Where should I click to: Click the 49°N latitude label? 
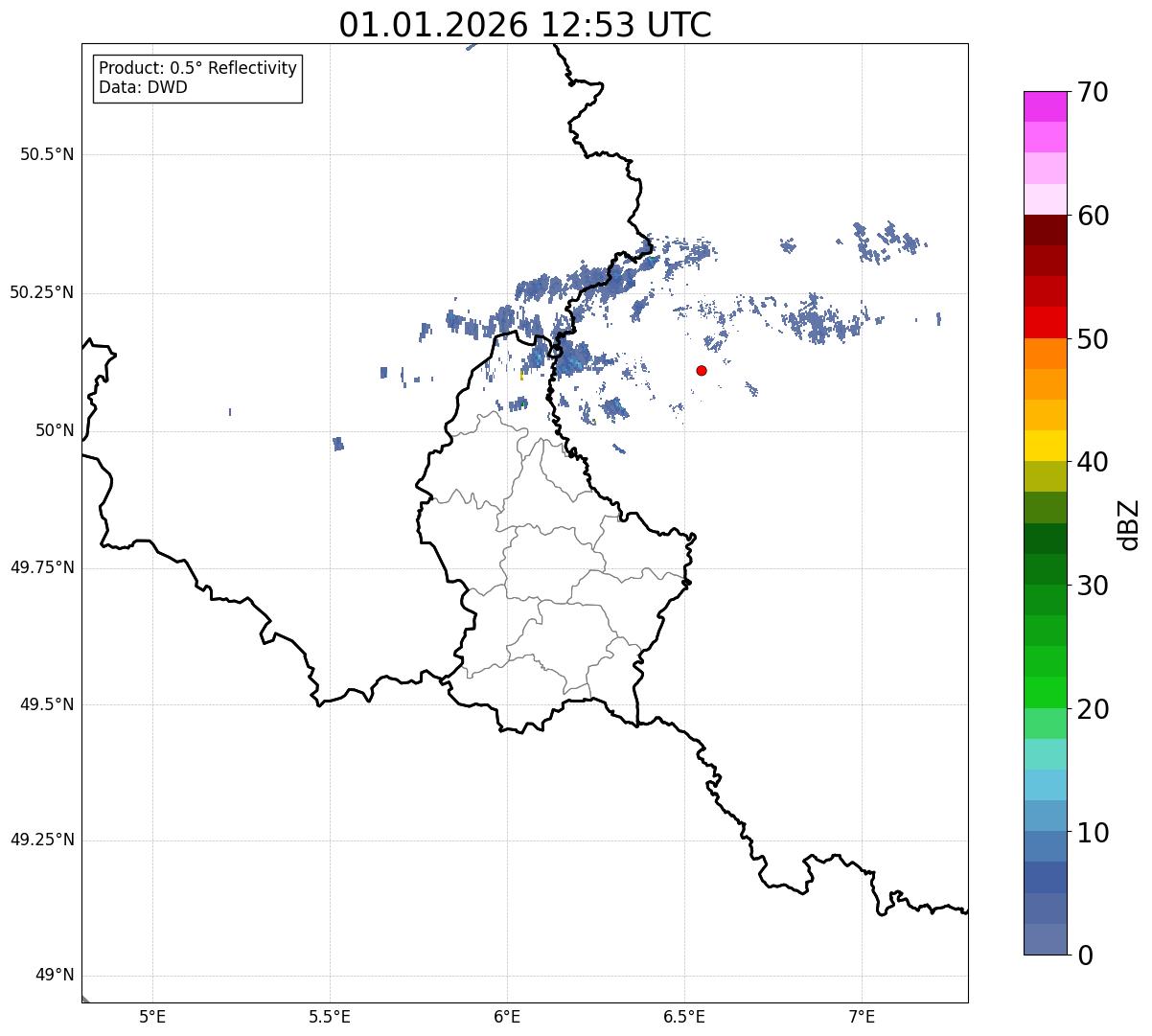[55, 976]
